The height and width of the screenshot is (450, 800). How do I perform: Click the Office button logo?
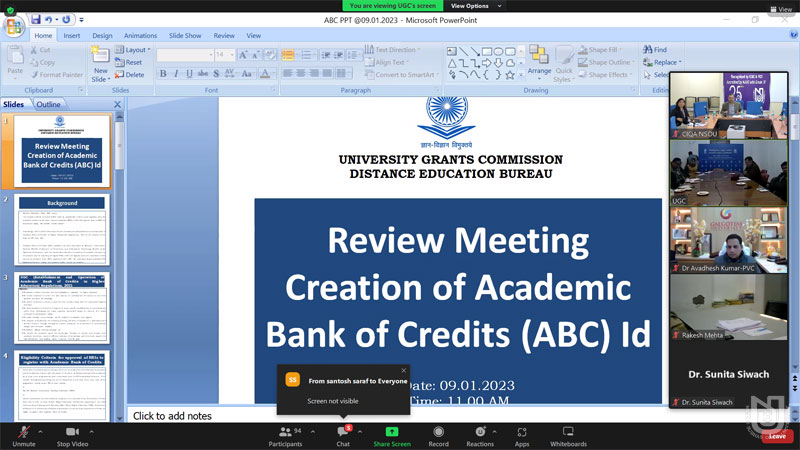coord(14,27)
